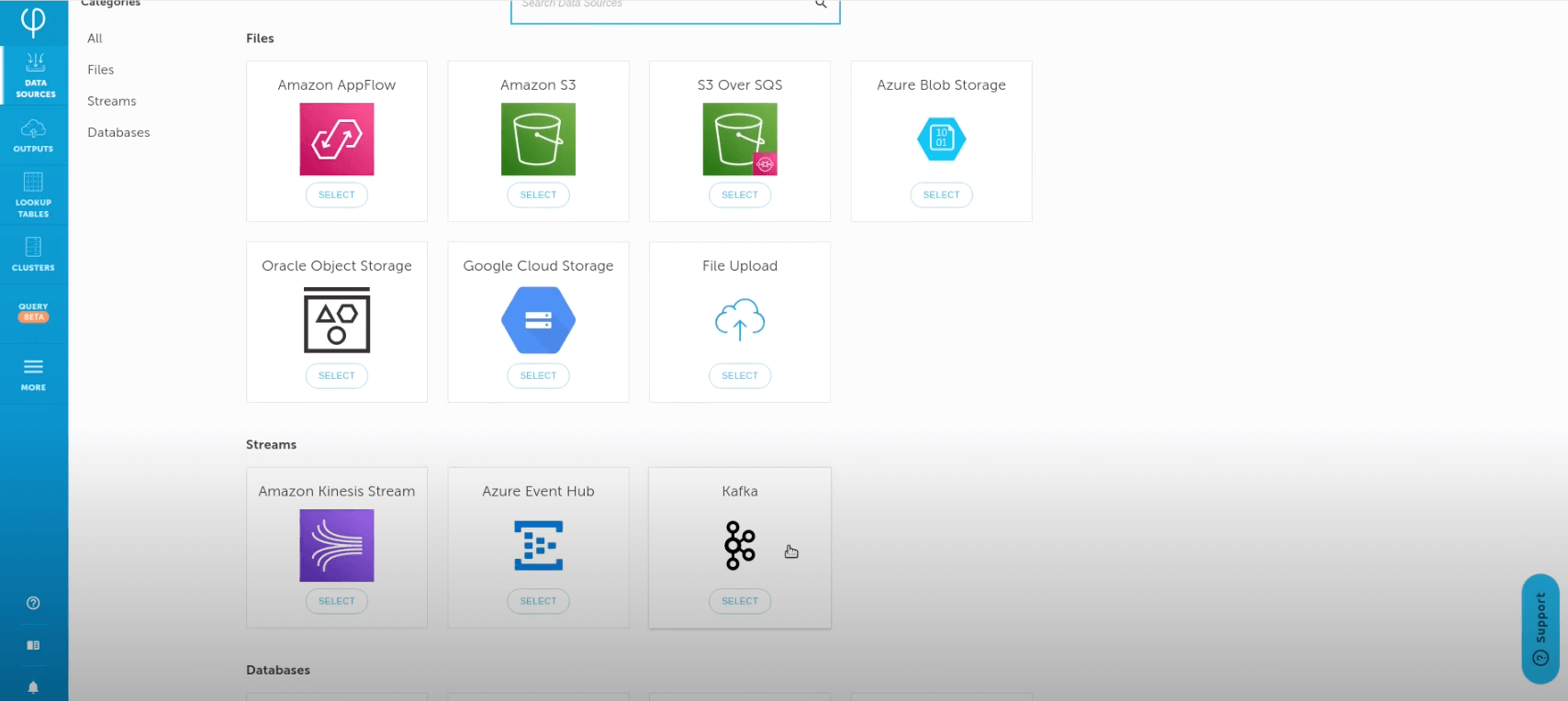Select Azure Blob Storage source
Image resolution: width=1568 pixels, height=701 pixels.
click(941, 195)
